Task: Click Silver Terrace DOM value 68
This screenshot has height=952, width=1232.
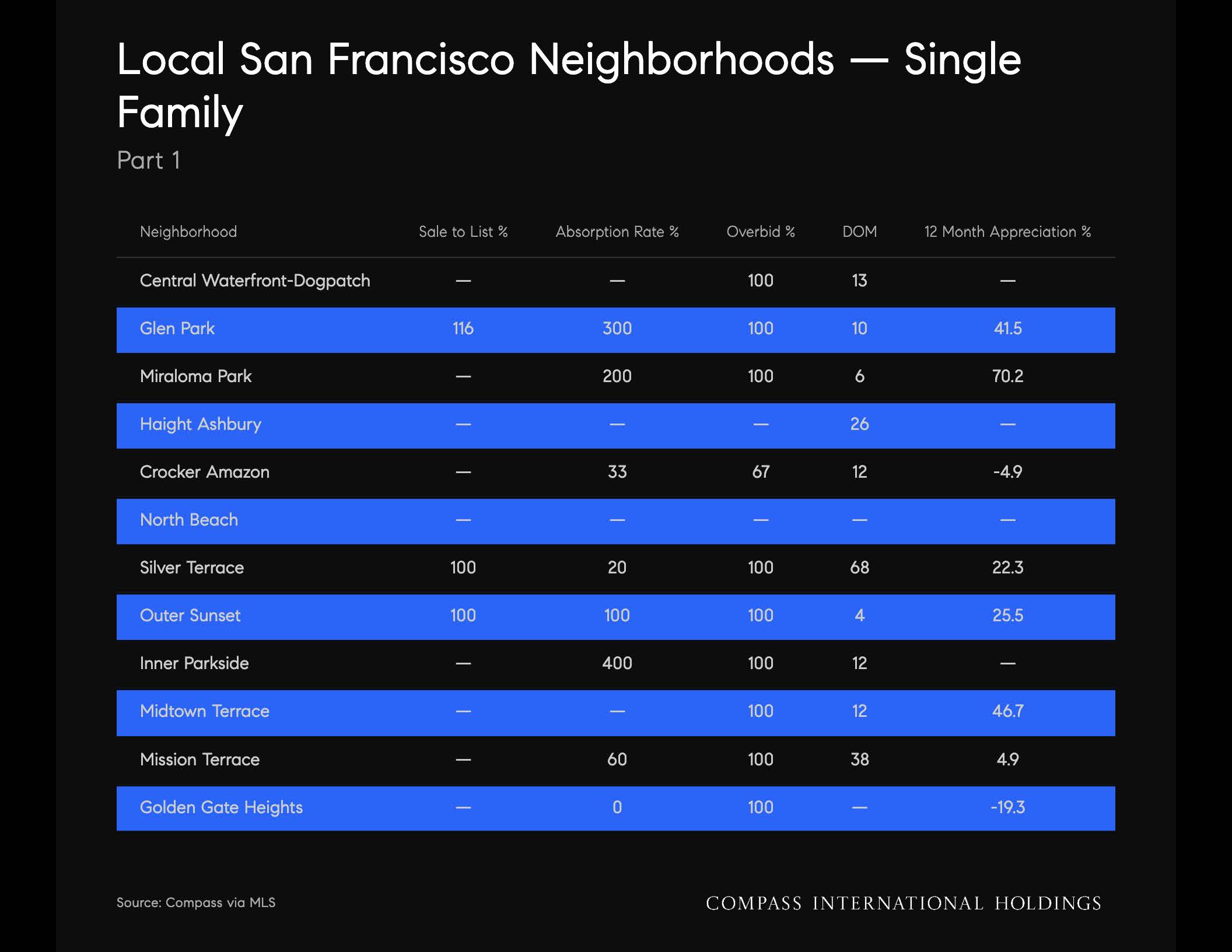Action: [x=859, y=568]
